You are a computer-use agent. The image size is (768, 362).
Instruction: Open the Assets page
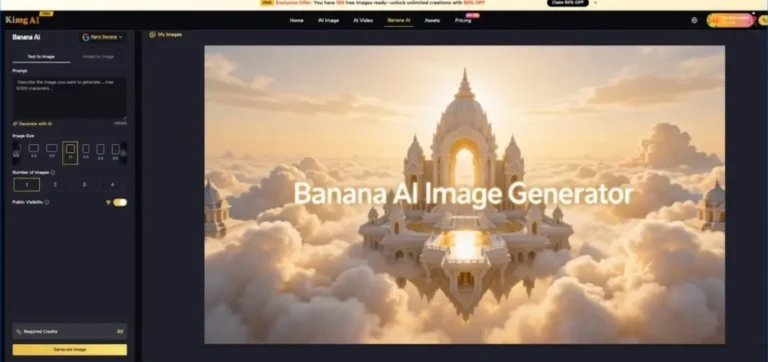point(432,21)
